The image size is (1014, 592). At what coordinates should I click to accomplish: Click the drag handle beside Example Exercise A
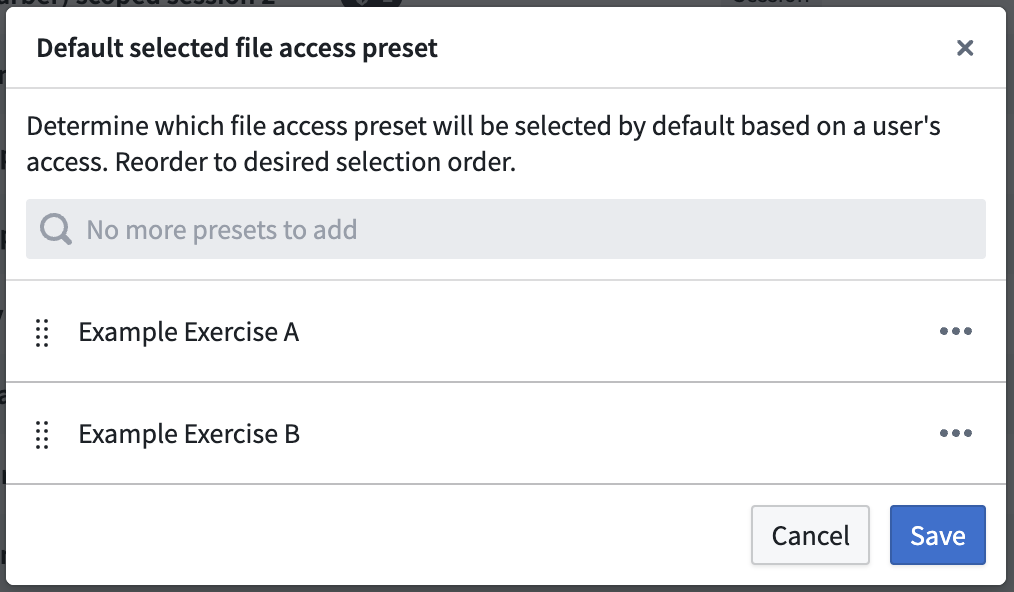point(42,331)
